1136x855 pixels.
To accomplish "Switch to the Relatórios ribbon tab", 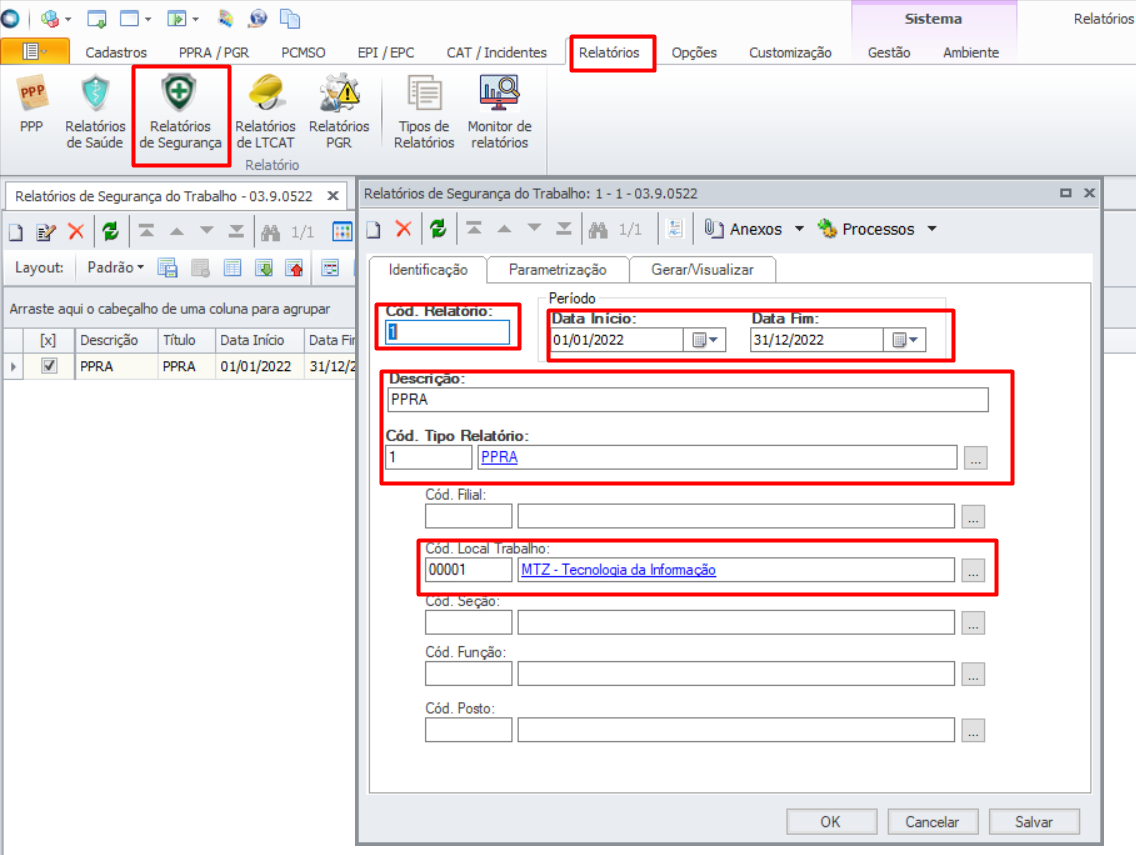I will [x=609, y=52].
